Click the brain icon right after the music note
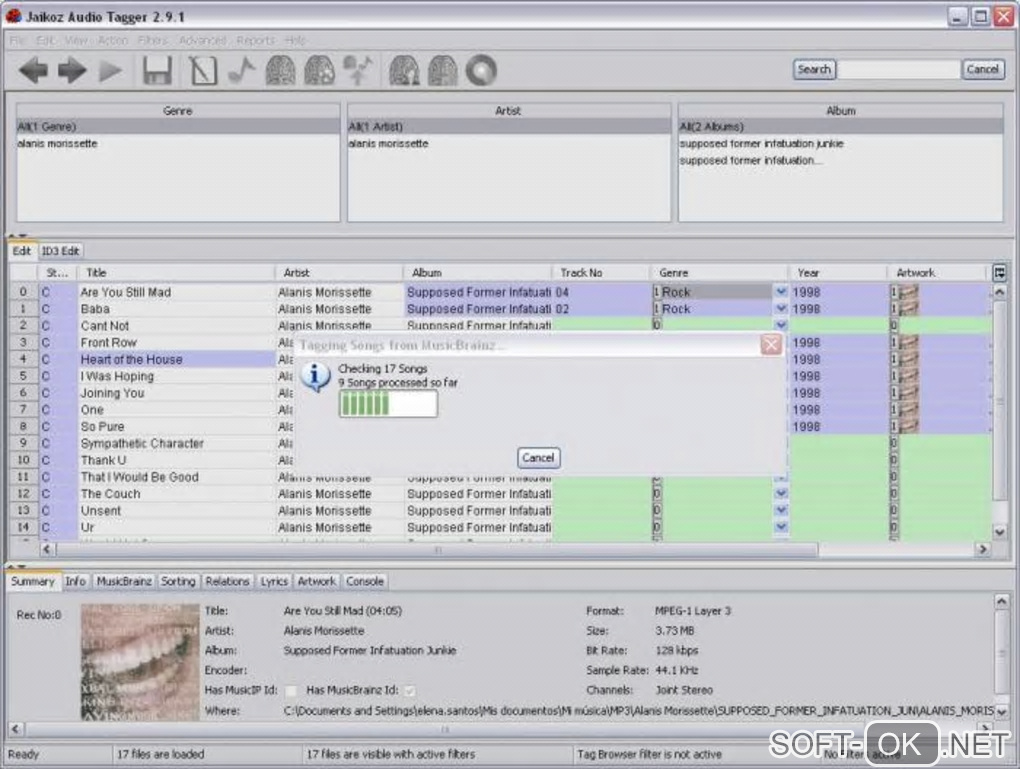Image resolution: width=1020 pixels, height=769 pixels. point(280,70)
